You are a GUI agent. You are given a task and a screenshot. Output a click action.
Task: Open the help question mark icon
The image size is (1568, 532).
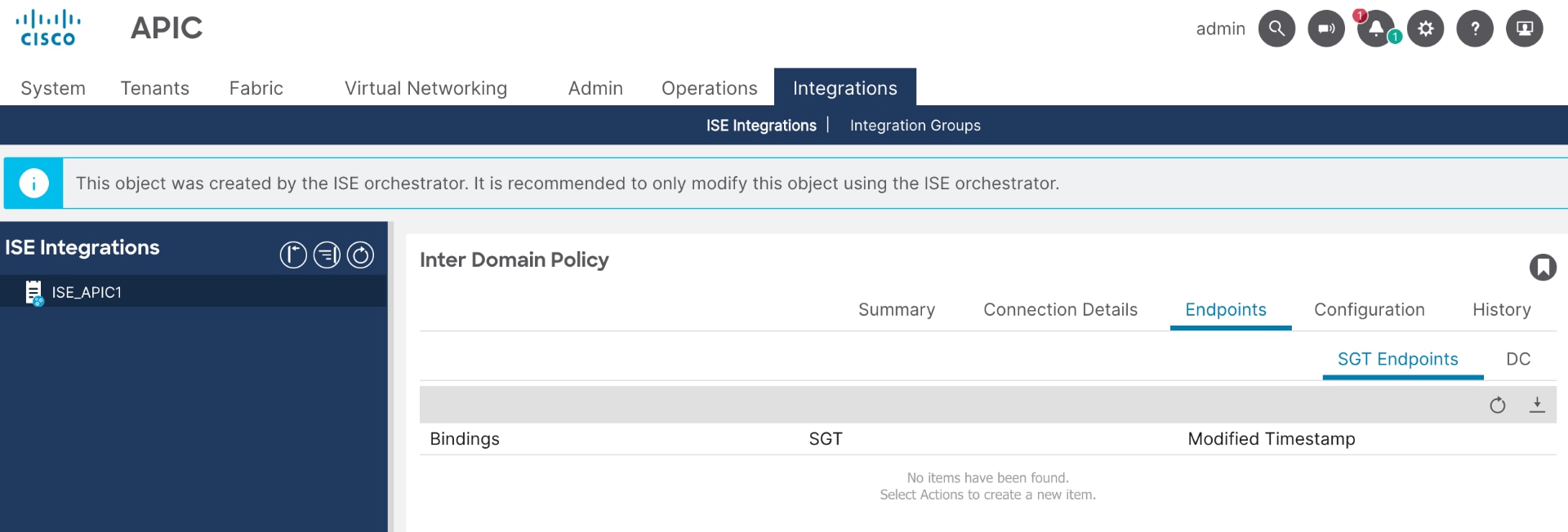click(1475, 29)
